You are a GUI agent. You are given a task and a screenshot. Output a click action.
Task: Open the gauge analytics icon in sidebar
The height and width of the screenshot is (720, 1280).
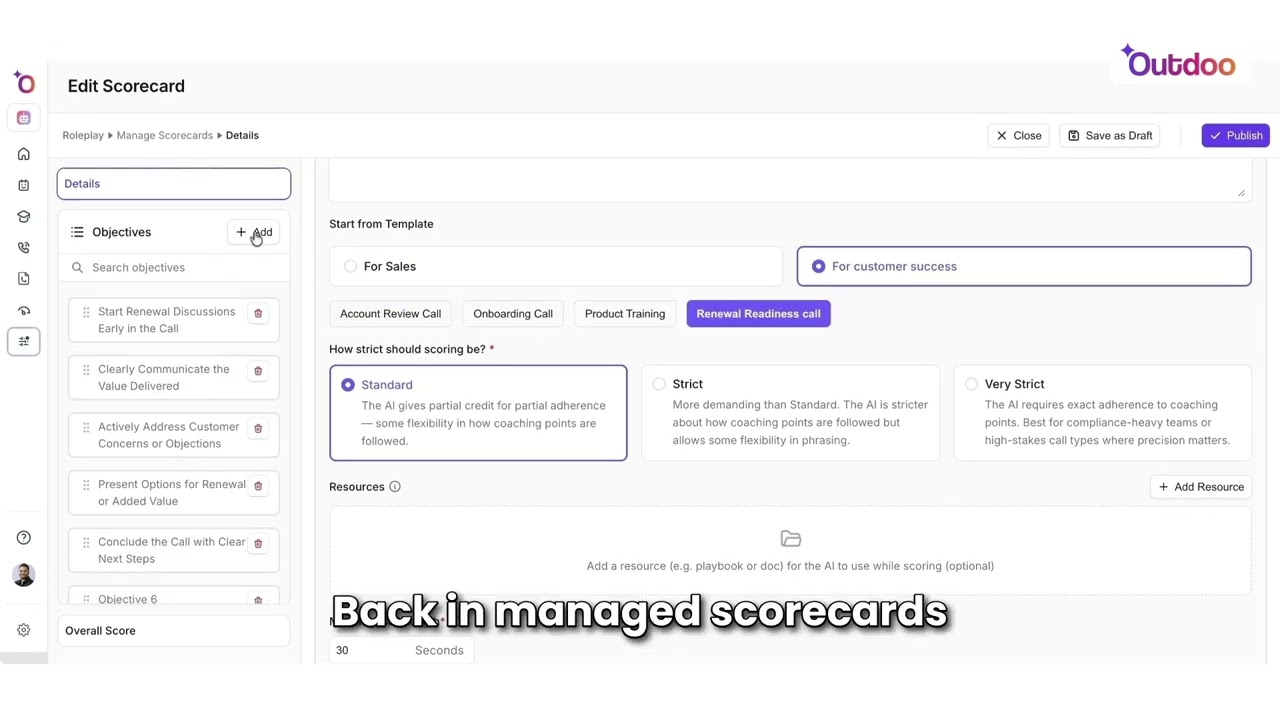24,310
